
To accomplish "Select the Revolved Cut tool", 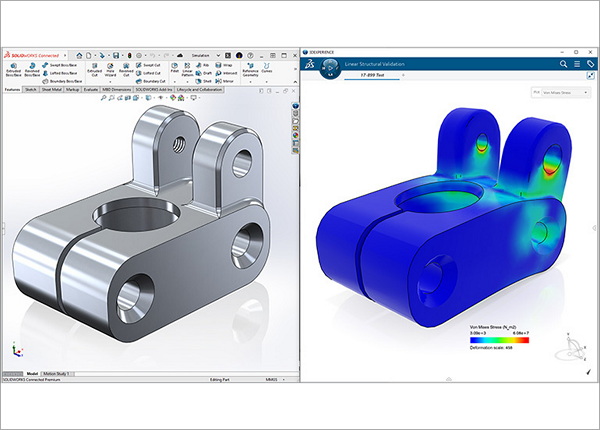I will [x=126, y=70].
